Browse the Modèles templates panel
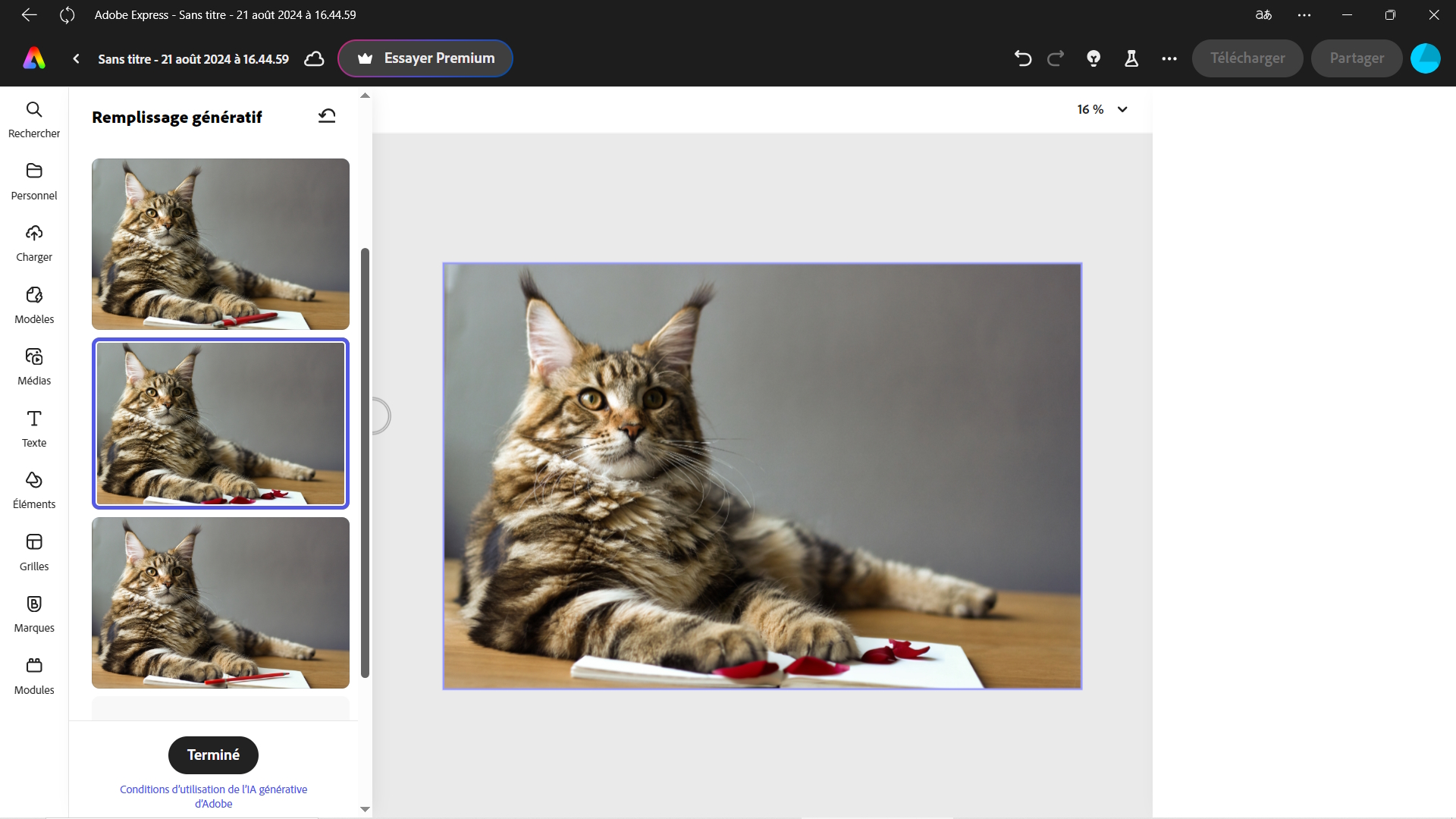Image resolution: width=1456 pixels, height=819 pixels. pyautogui.click(x=34, y=306)
